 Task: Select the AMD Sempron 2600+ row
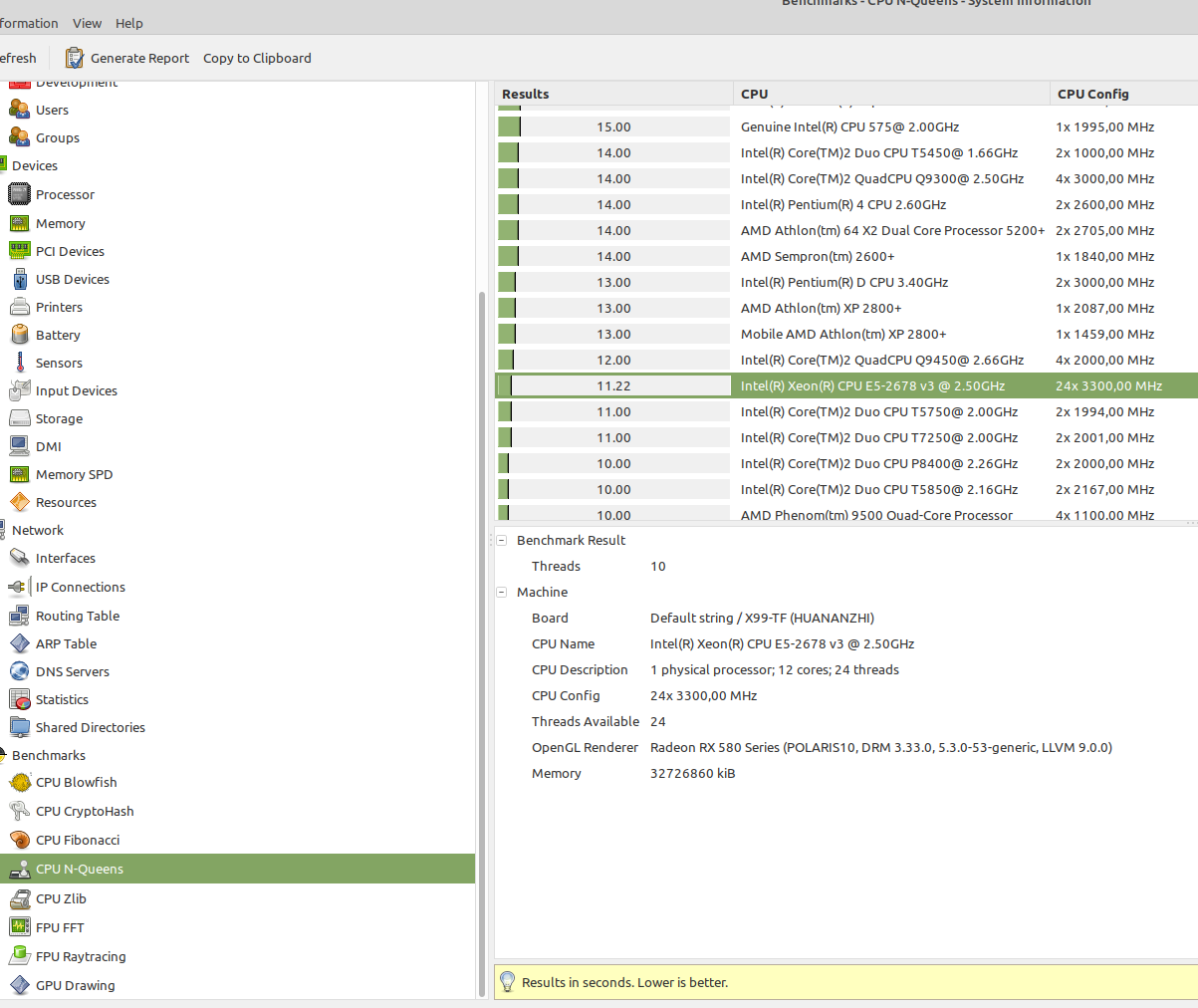[846, 256]
